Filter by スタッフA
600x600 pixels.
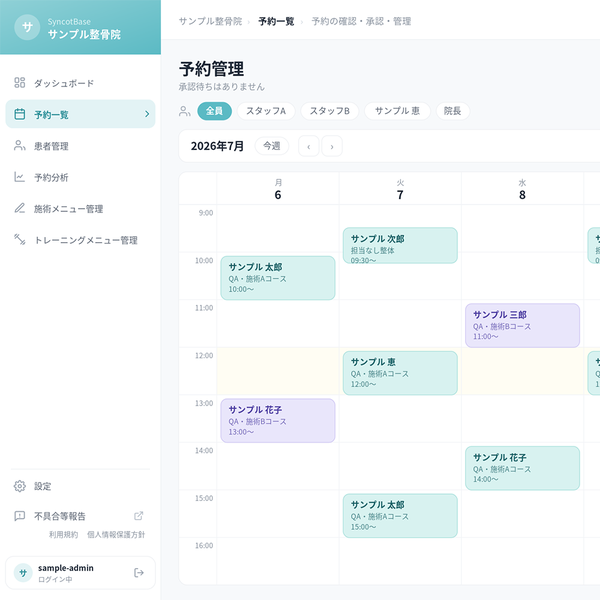coord(266,111)
